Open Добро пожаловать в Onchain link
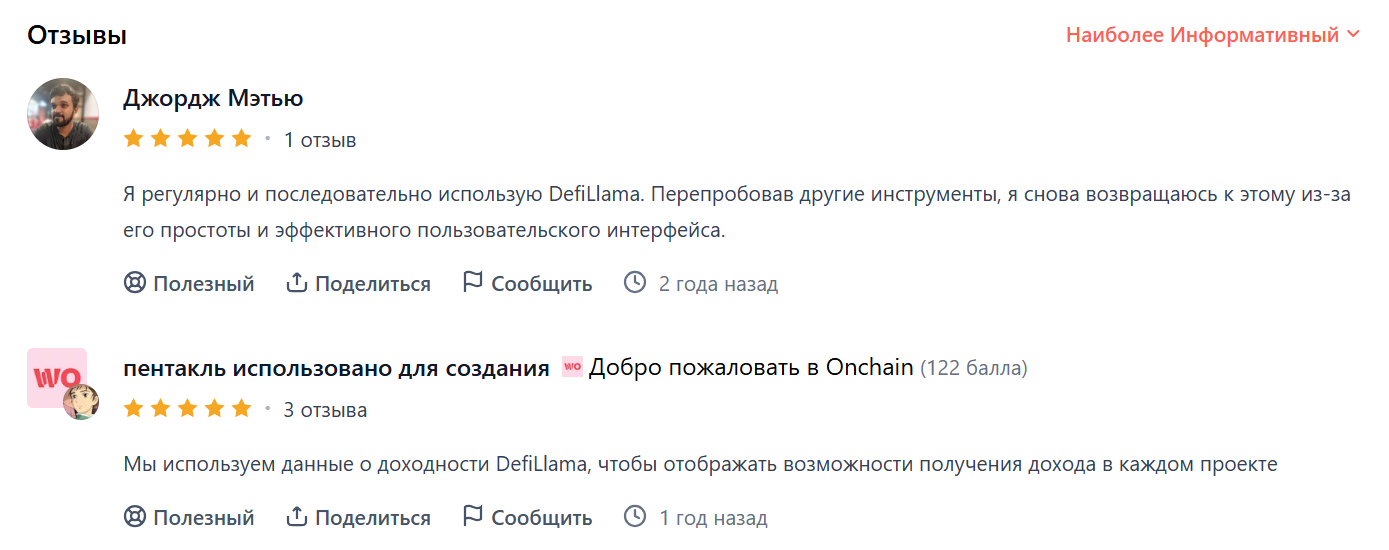The height and width of the screenshot is (550, 1389). click(751, 368)
